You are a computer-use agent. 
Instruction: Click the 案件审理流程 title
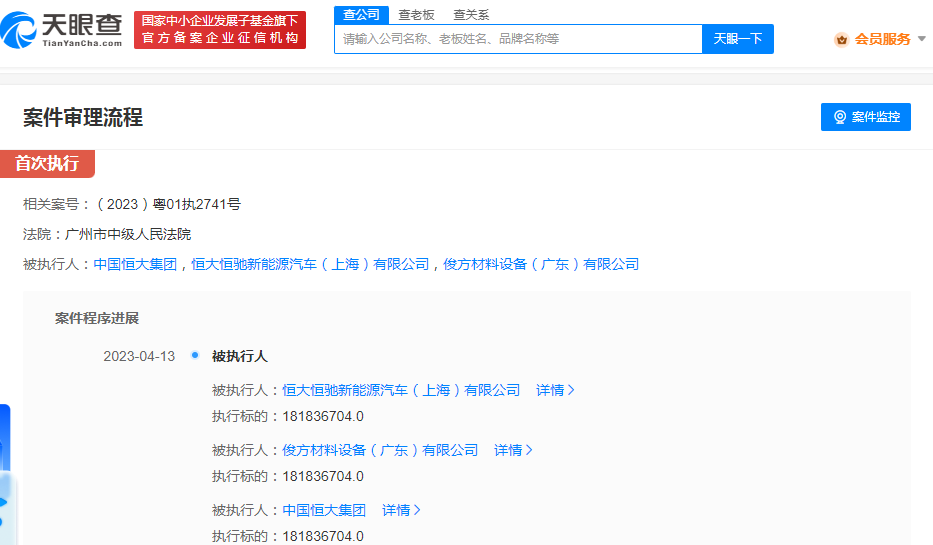83,117
